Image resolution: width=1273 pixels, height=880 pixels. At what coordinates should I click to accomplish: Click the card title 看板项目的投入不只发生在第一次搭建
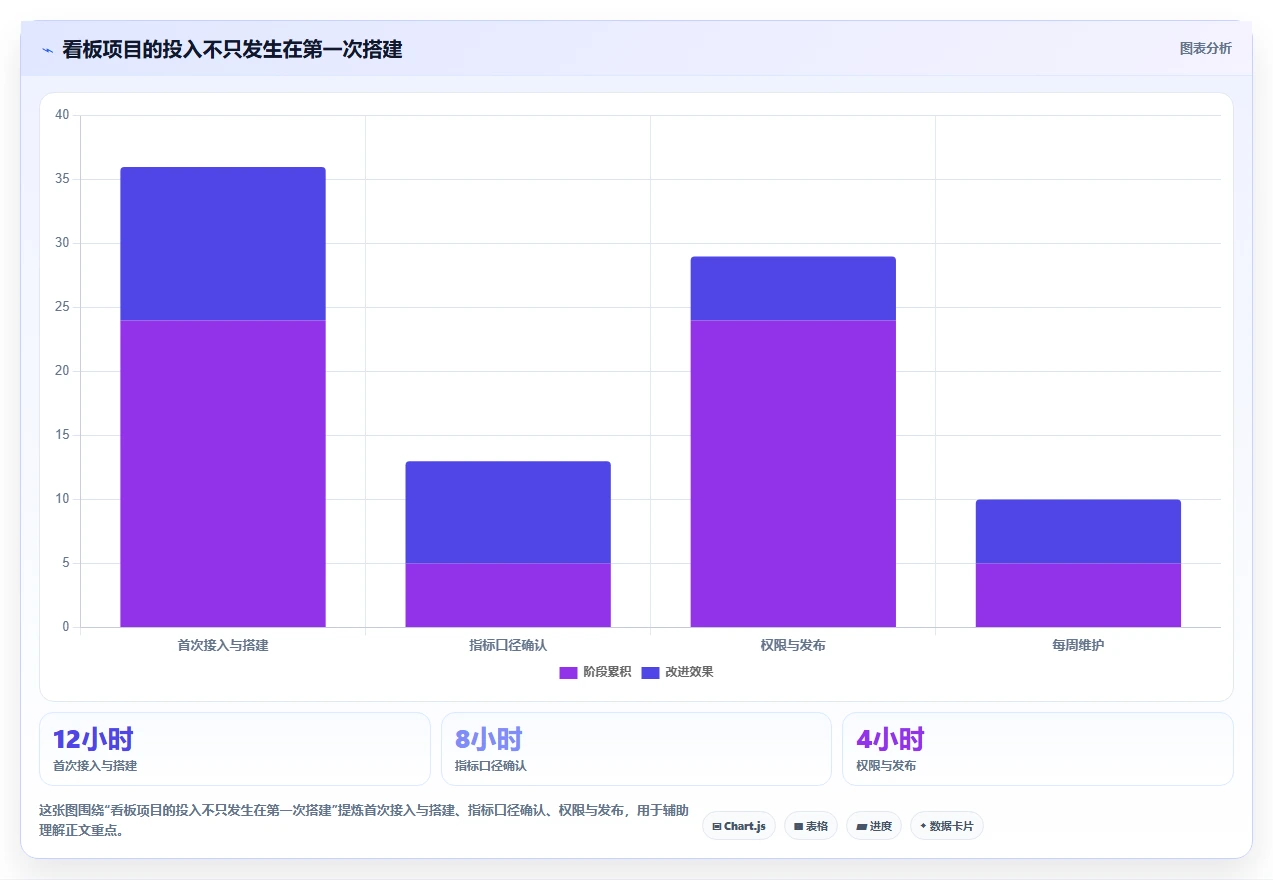click(232, 50)
